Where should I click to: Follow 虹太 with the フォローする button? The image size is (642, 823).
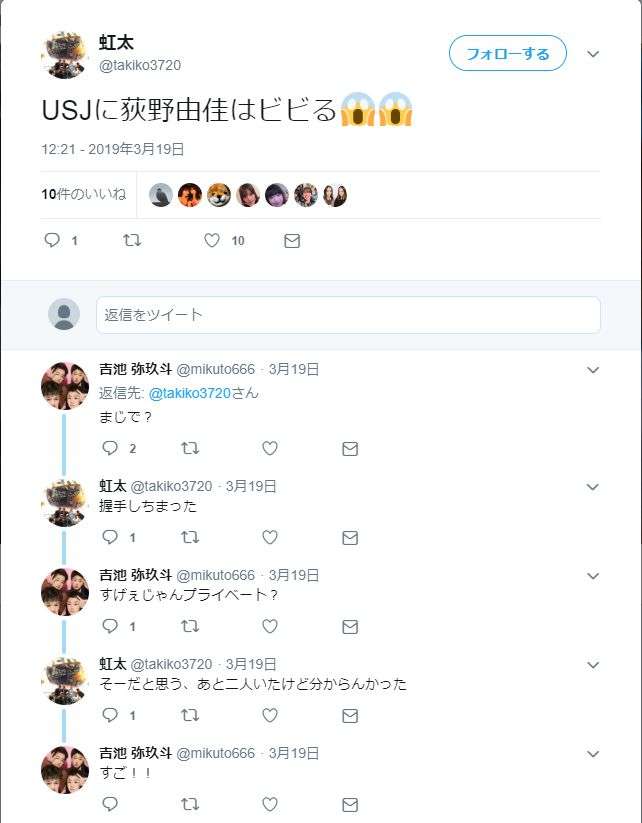[x=508, y=54]
